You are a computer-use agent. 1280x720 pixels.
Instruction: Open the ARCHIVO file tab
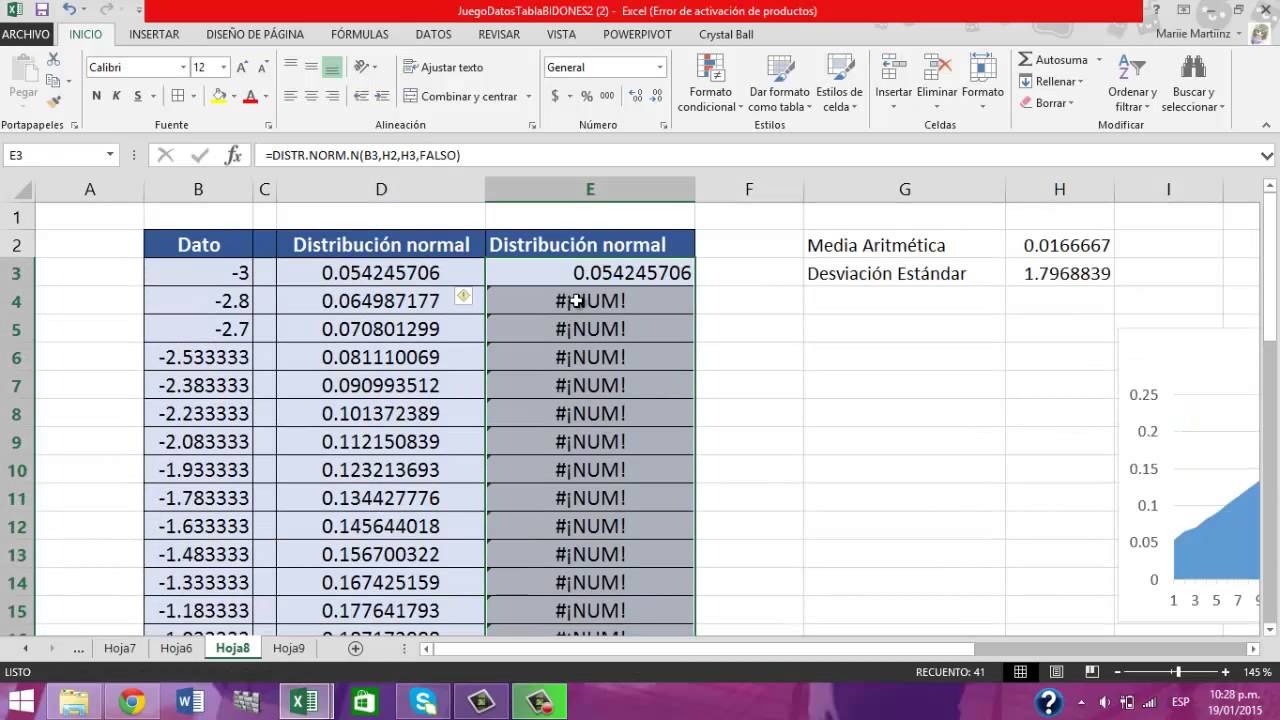26,34
